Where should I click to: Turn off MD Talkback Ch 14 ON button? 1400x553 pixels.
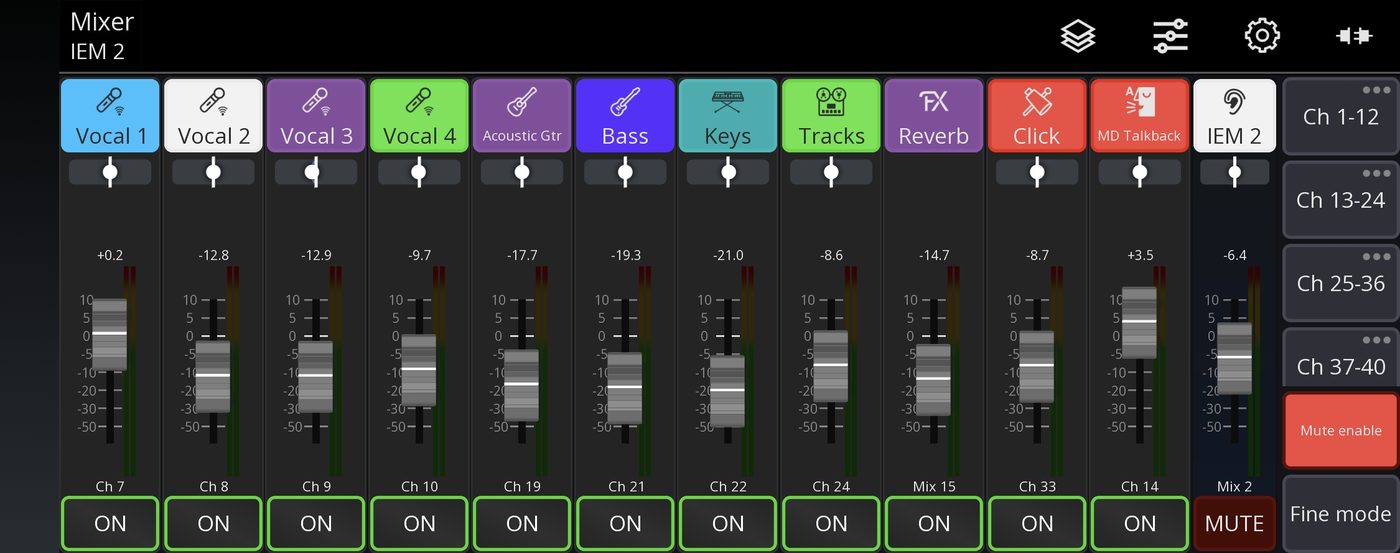pos(1140,523)
